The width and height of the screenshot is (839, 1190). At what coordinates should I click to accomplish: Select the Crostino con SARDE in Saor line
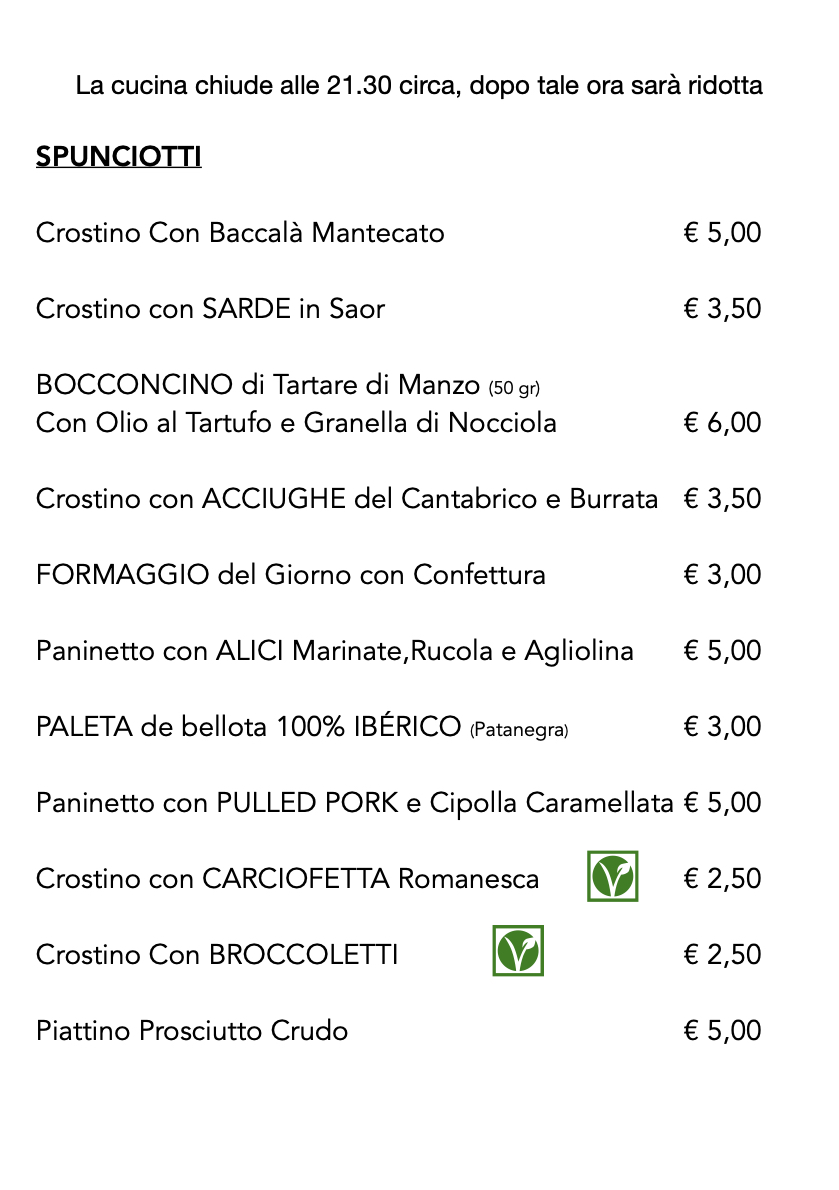[210, 309]
